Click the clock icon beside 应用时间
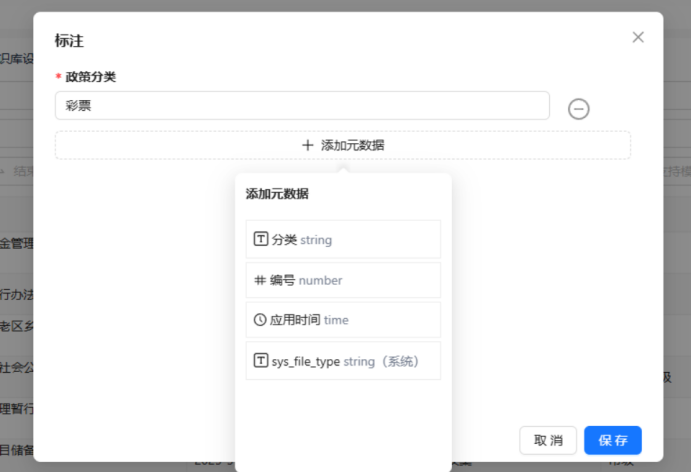 pyautogui.click(x=261, y=320)
